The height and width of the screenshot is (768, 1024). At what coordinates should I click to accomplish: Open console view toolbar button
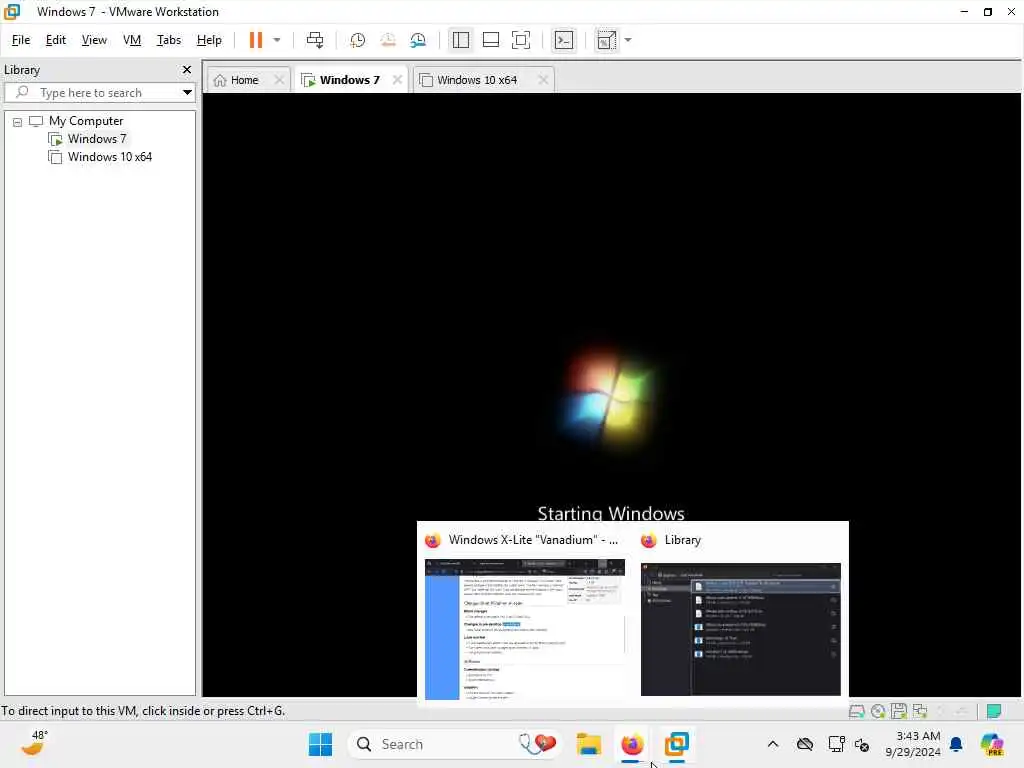point(564,40)
